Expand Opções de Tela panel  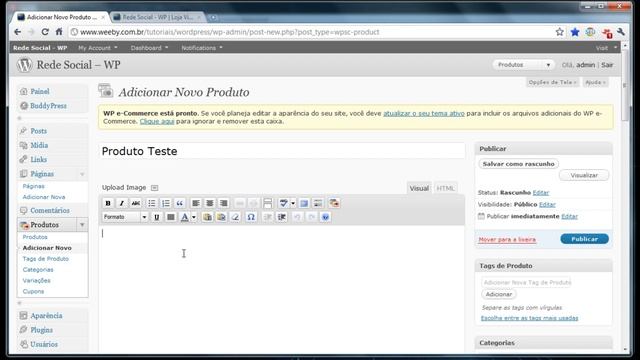pyautogui.click(x=552, y=82)
